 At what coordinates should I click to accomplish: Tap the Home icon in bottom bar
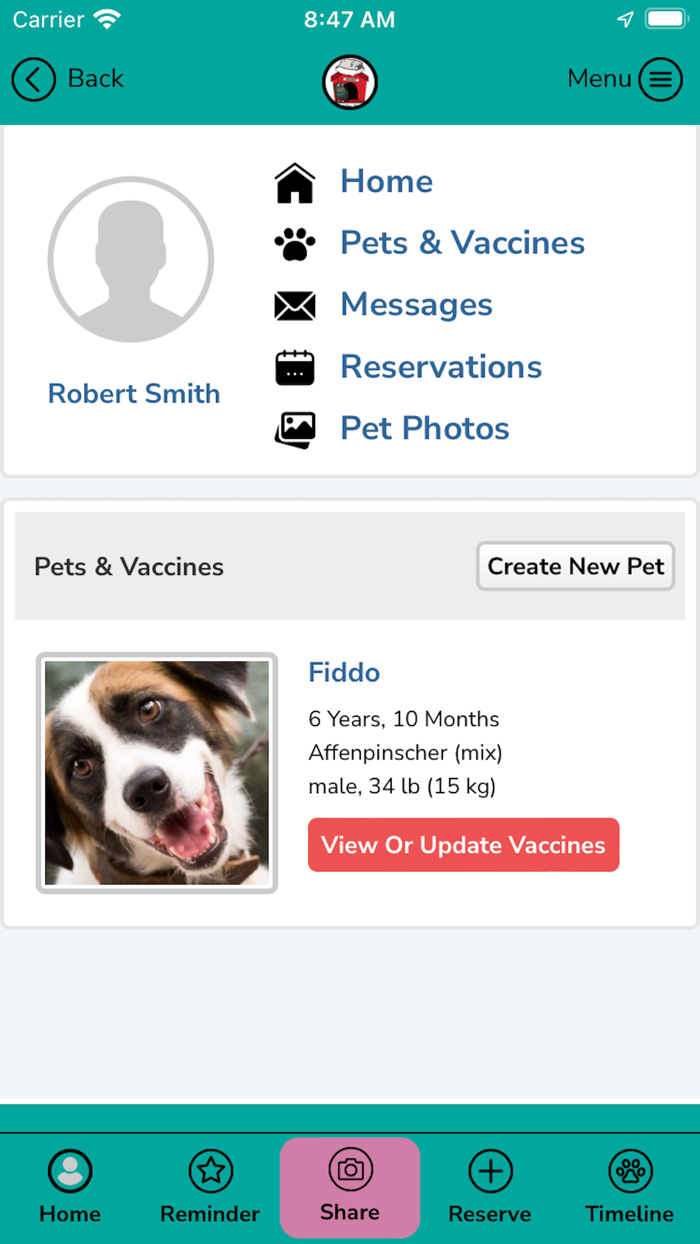tap(70, 1169)
